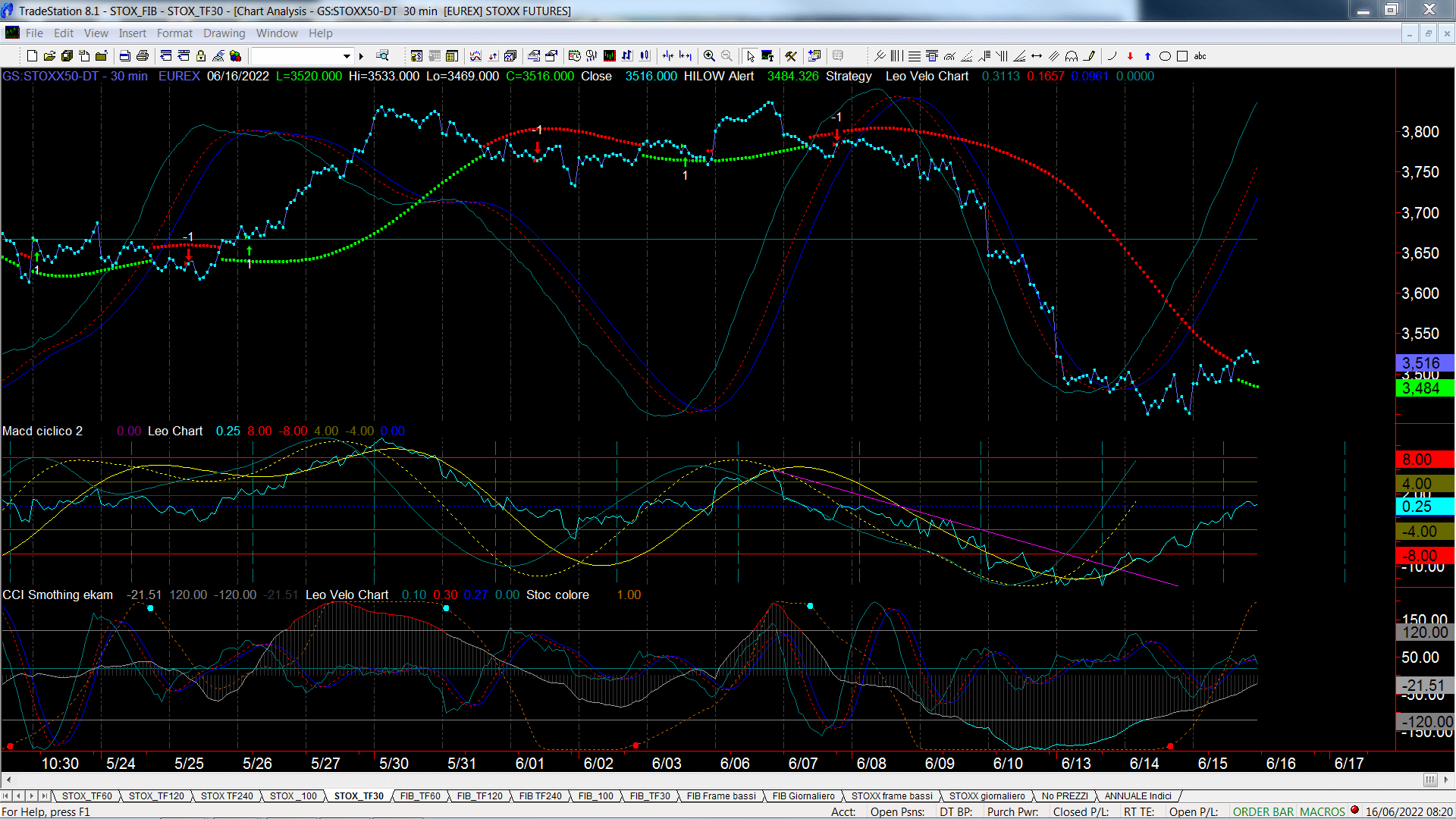Image resolution: width=1456 pixels, height=819 pixels.
Task: Switch to the STOXX frame bassi tab
Action: [x=892, y=795]
